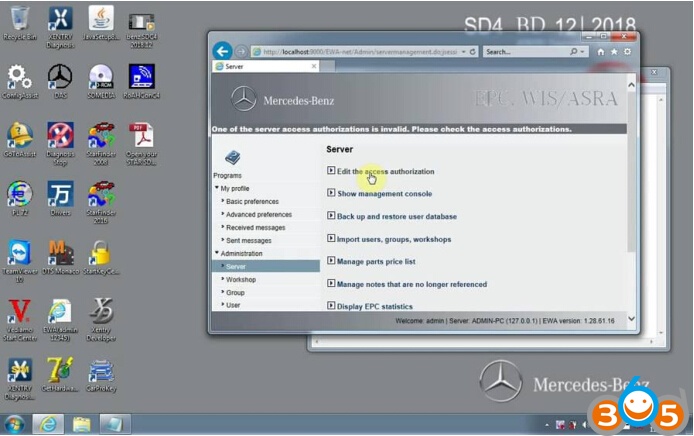
Task: Open Sent messages in sidebar
Action: pyautogui.click(x=249, y=240)
